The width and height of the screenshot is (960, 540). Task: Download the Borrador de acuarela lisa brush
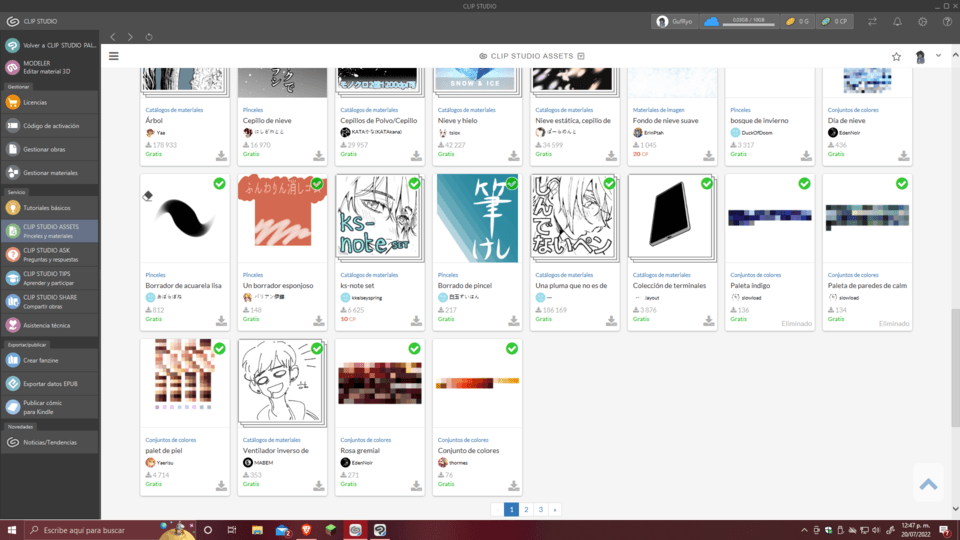tap(221, 321)
